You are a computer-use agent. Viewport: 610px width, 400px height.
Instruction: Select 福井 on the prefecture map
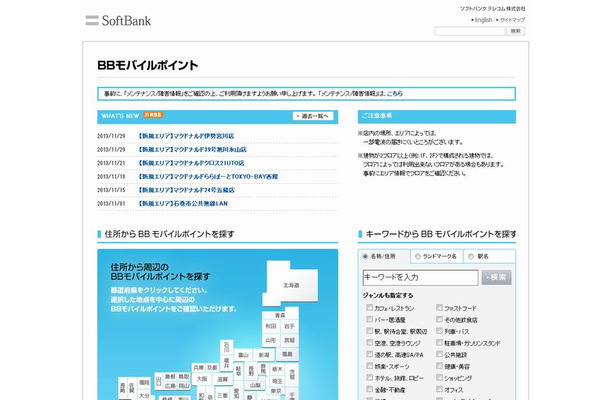(226, 363)
